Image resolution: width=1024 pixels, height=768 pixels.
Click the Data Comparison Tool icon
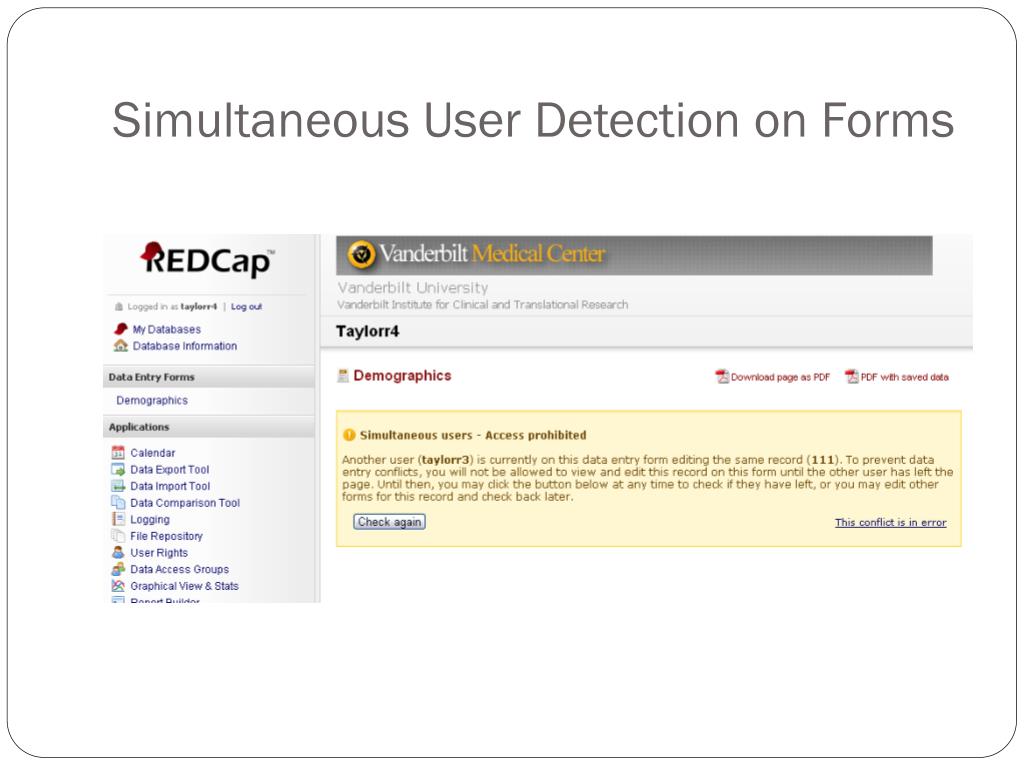tap(118, 503)
